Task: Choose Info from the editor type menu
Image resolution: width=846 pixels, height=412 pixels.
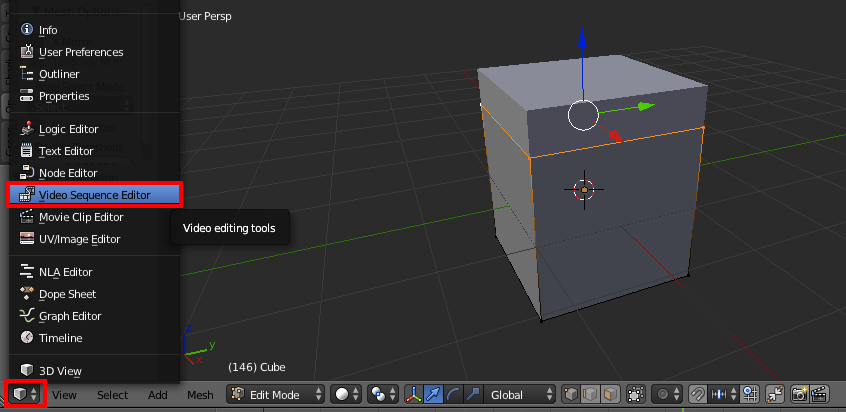Action: pyautogui.click(x=94, y=30)
